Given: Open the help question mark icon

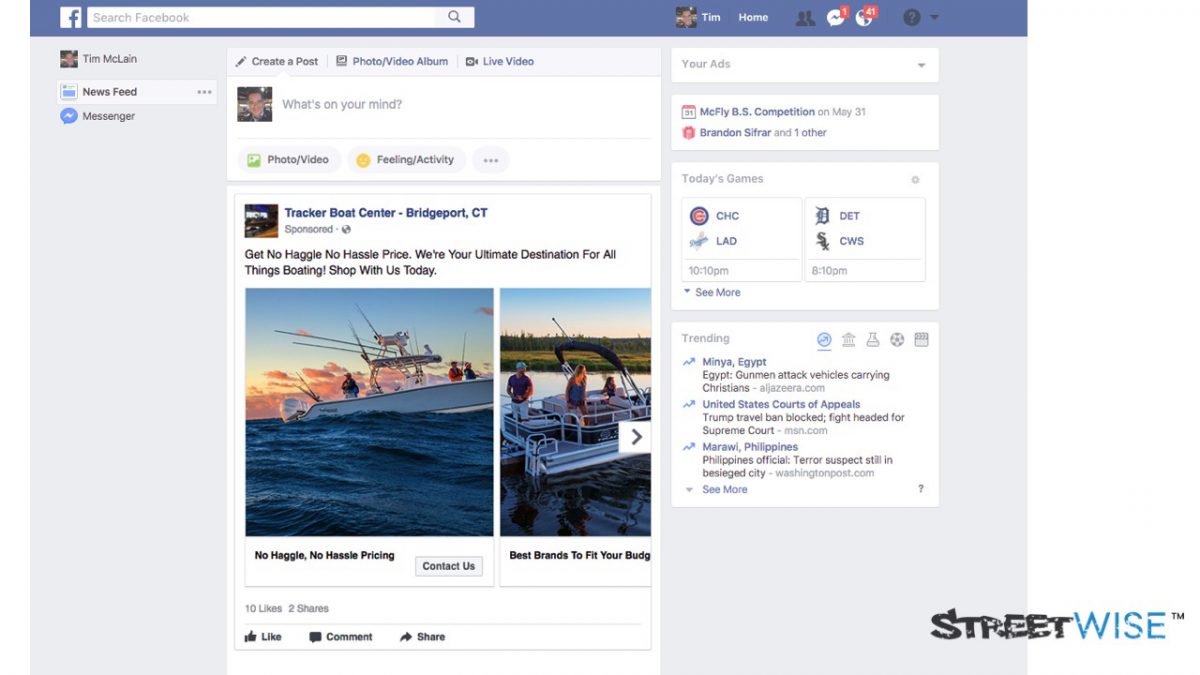Looking at the screenshot, I should tap(911, 17).
